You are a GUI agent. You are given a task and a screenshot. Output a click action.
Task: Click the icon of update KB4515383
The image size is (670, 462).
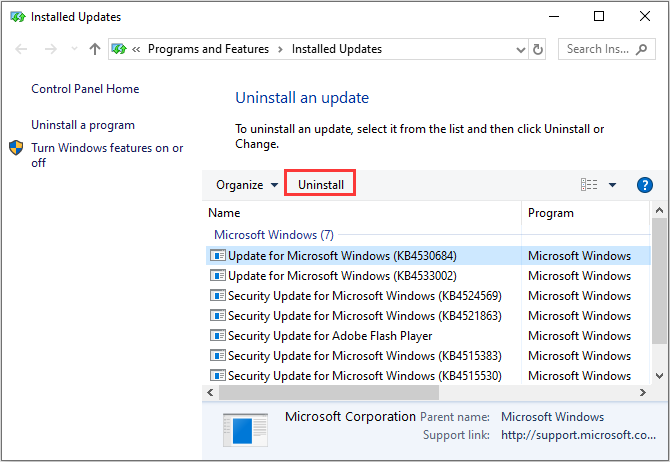[217, 355]
